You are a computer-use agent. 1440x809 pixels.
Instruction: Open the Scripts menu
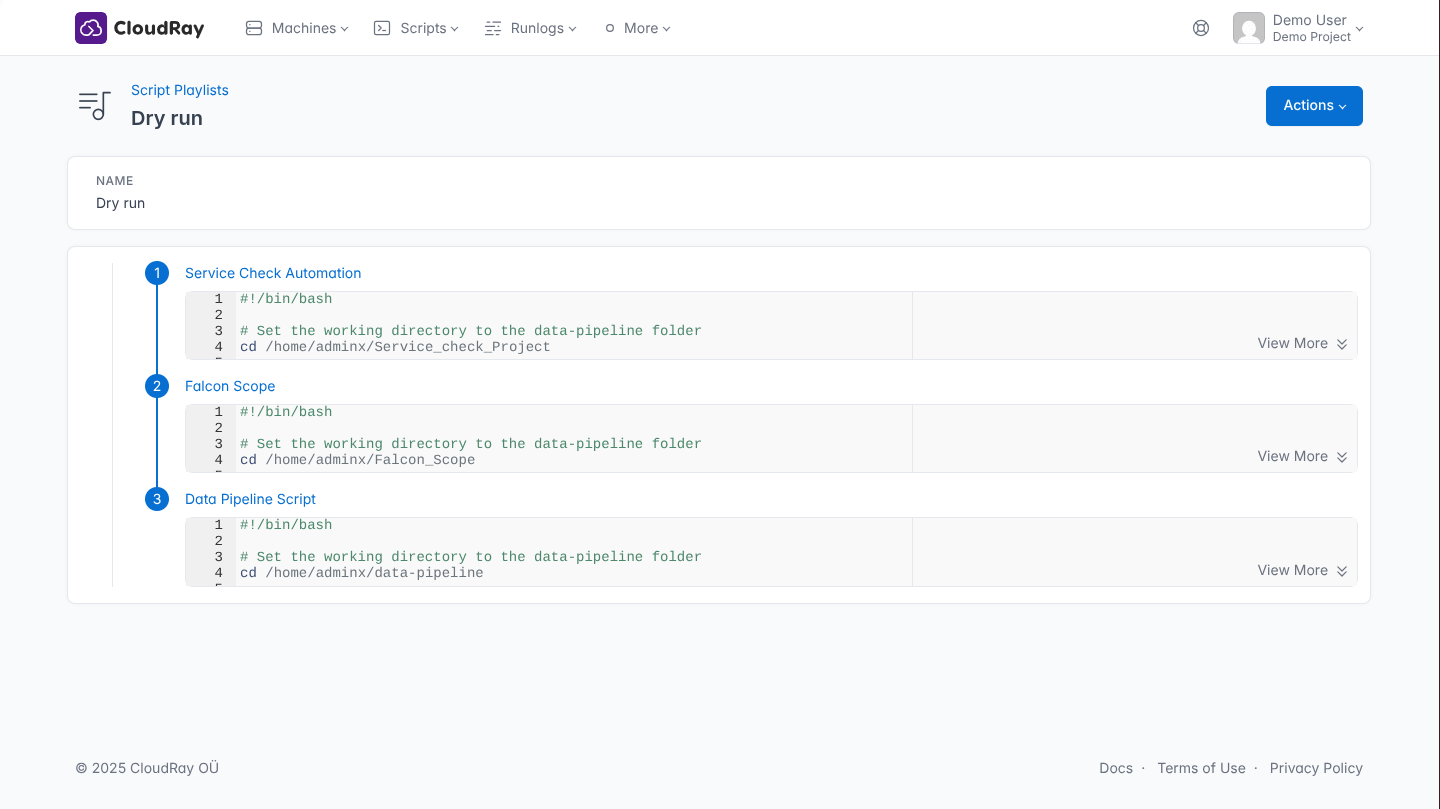[416, 28]
